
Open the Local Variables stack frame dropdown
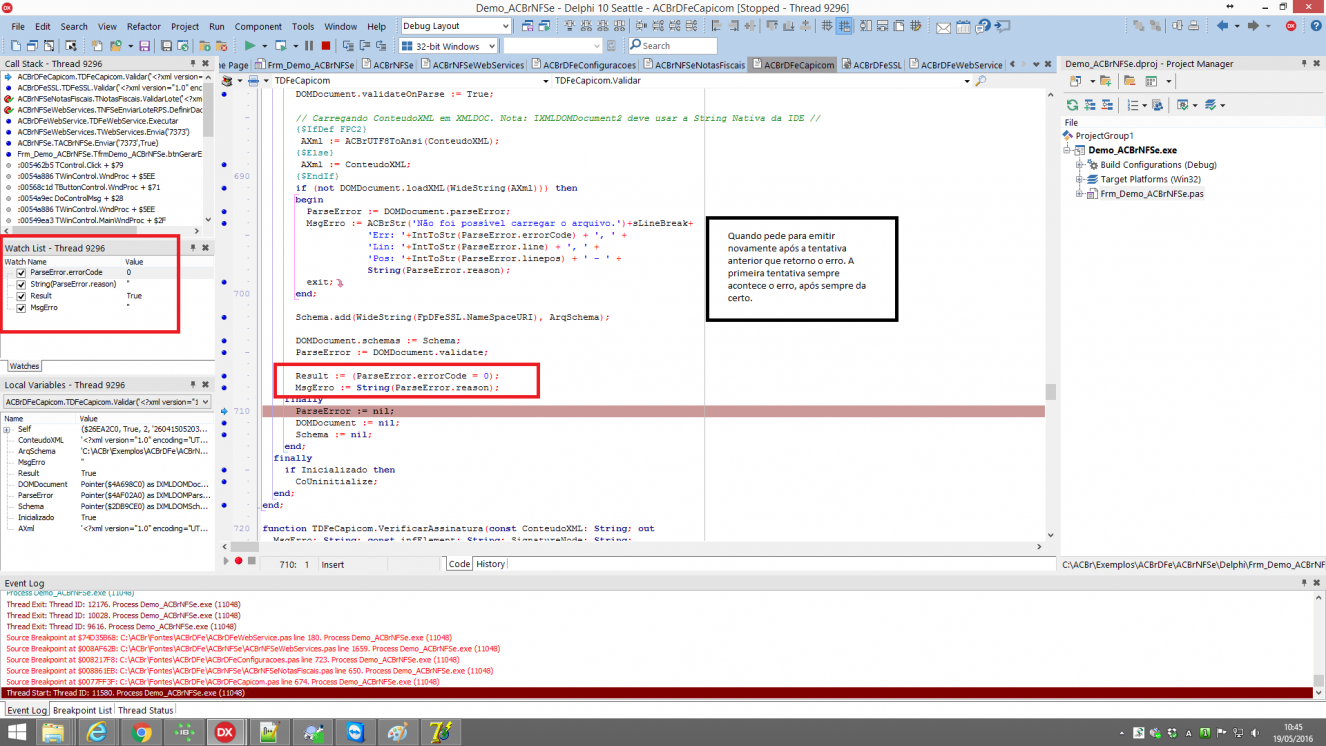point(205,402)
